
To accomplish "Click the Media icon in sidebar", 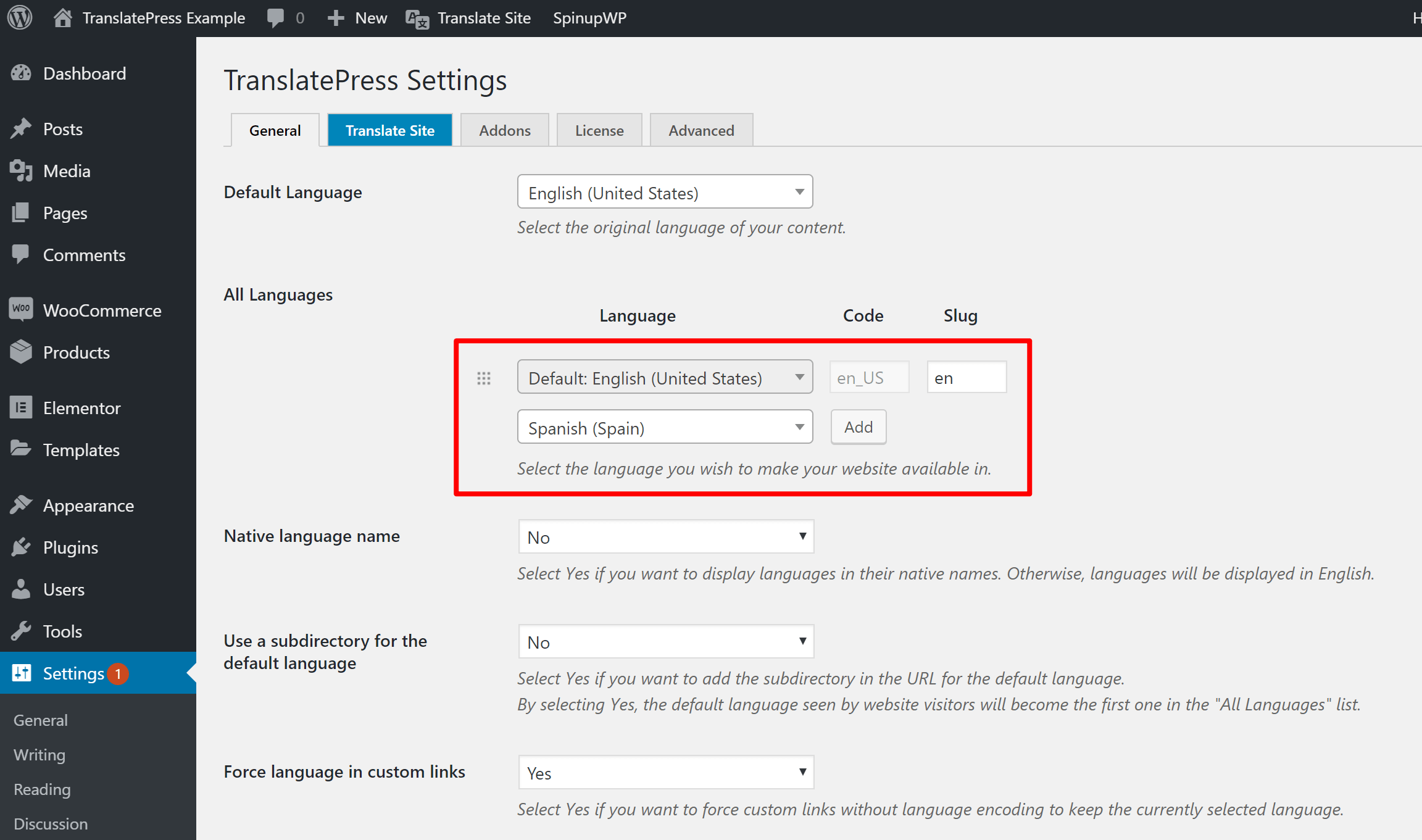I will pyautogui.click(x=21, y=170).
